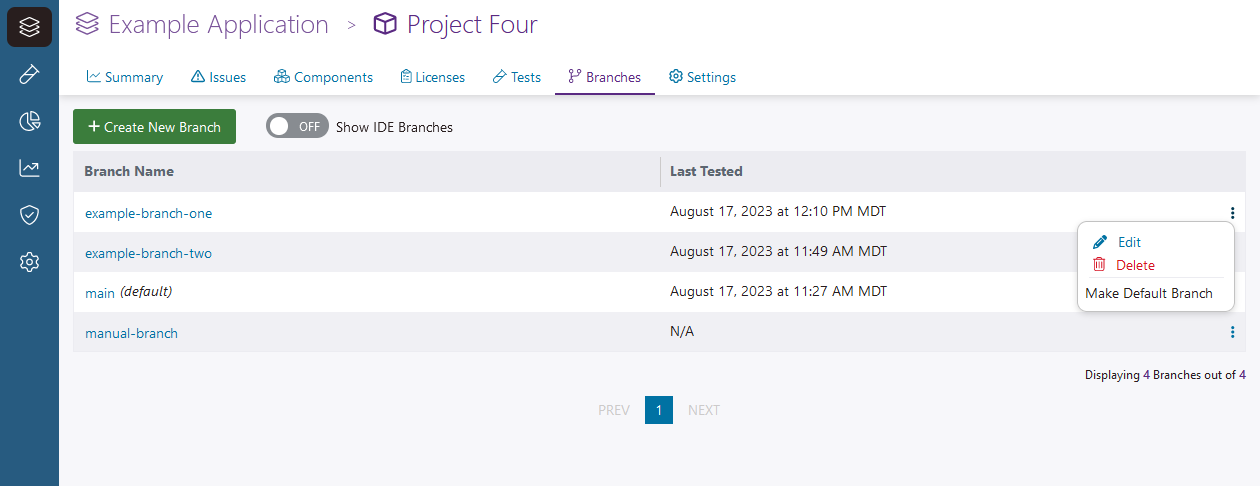1260x486 pixels.
Task: Select Edit from the branch context menu
Action: tap(1128, 242)
